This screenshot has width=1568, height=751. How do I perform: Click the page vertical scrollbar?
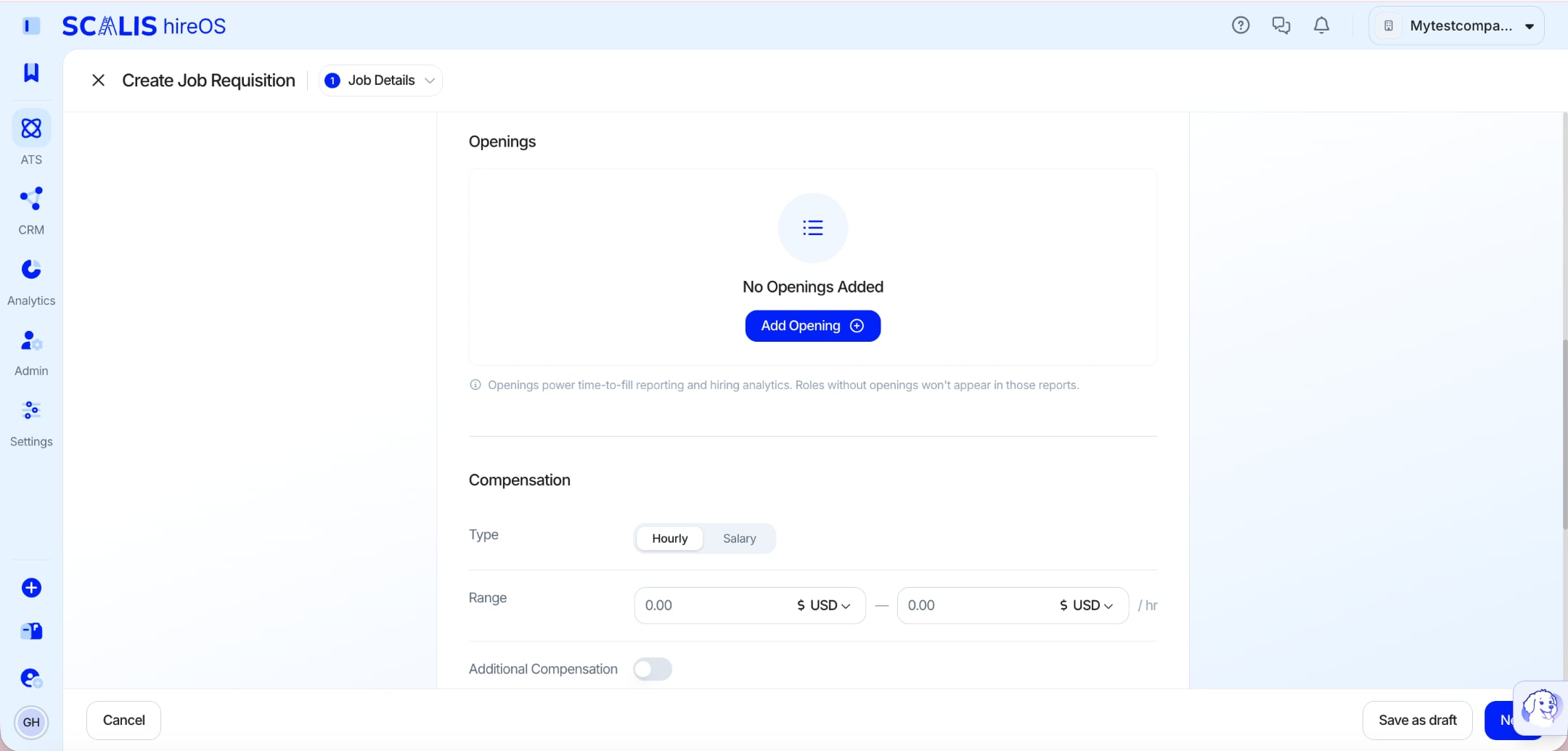pos(1564,434)
